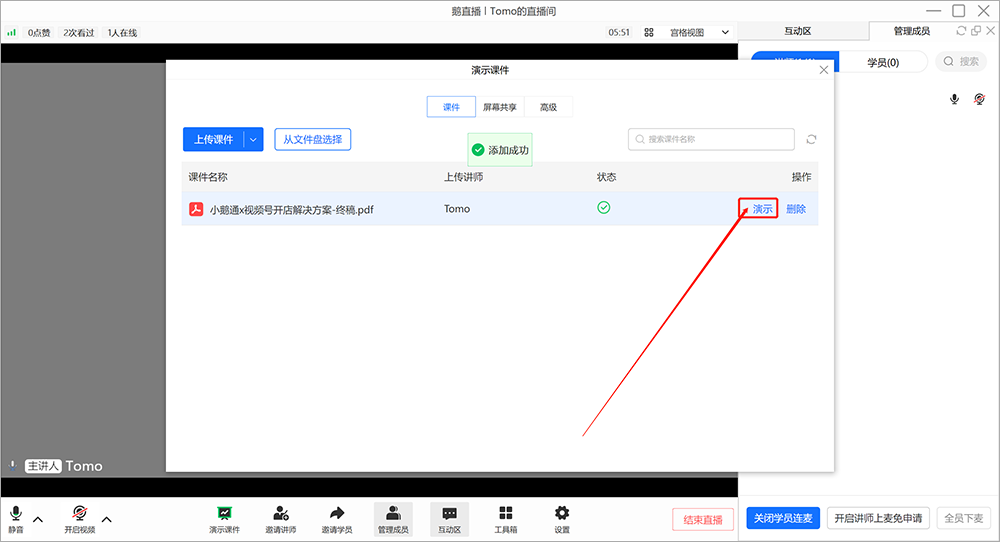Close the 演示课件 dialog

tap(824, 70)
